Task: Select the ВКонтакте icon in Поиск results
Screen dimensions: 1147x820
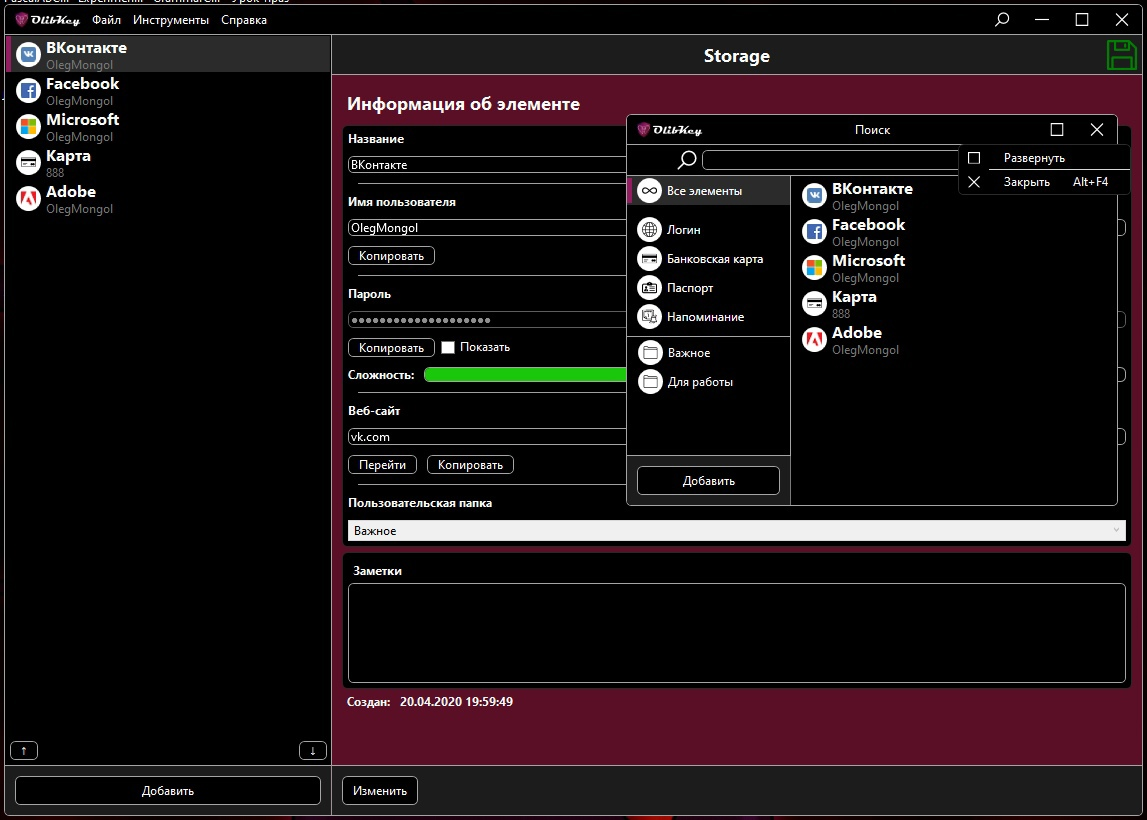Action: tap(814, 196)
